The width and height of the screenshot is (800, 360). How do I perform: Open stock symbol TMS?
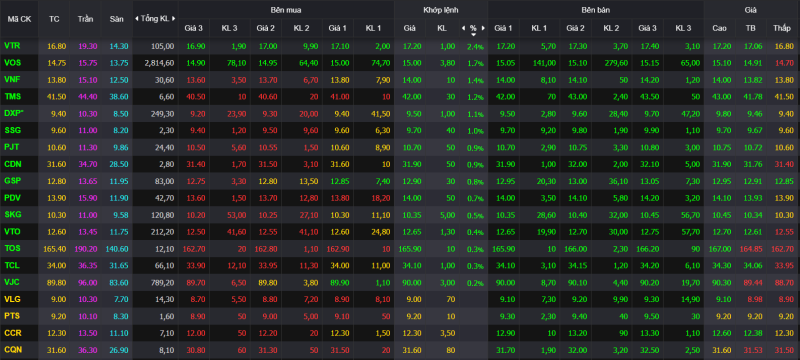click(13, 96)
